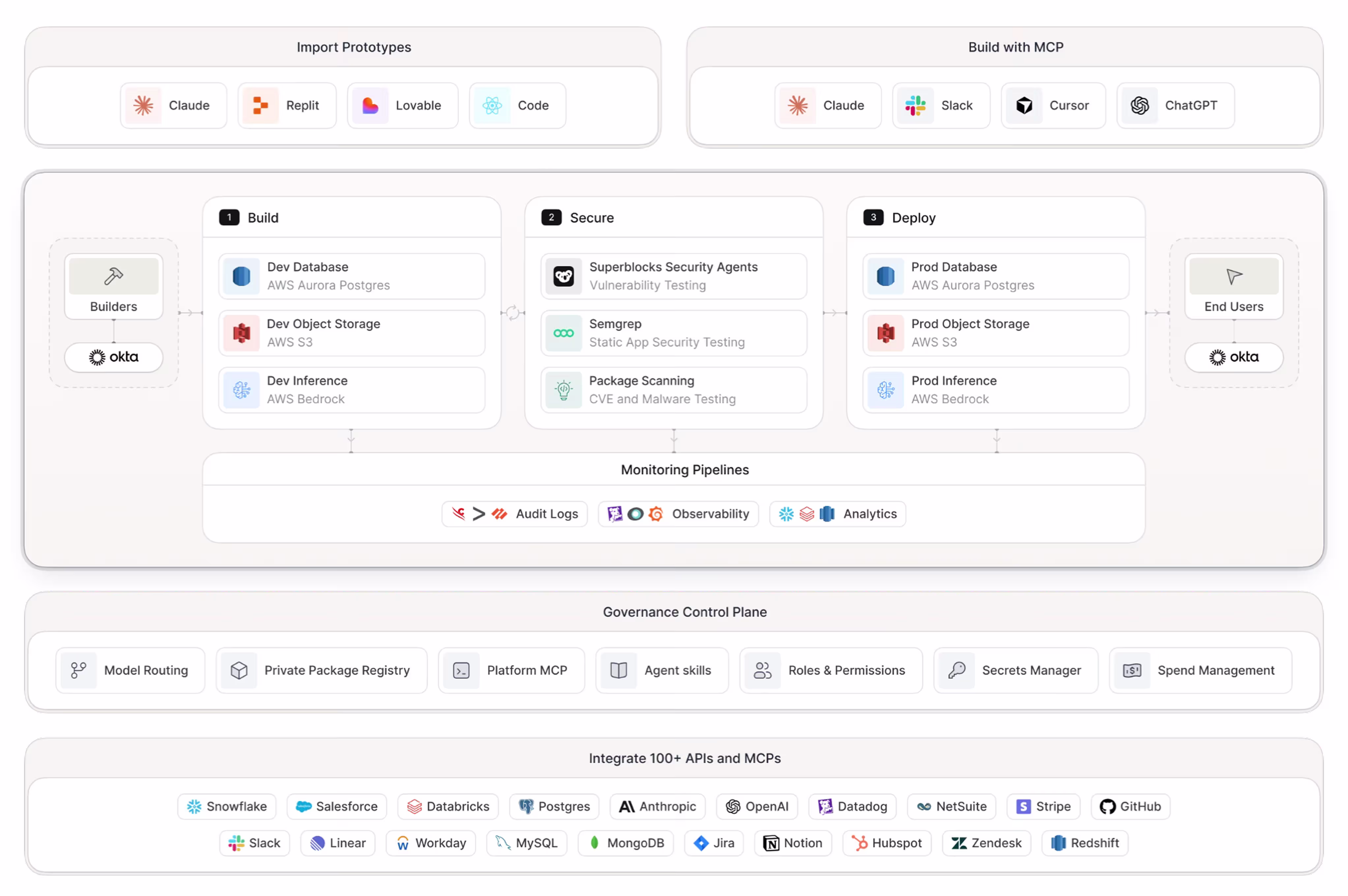Viewport: 1348px width, 896px height.
Task: Open the Postgres integration chip
Action: tap(554, 806)
